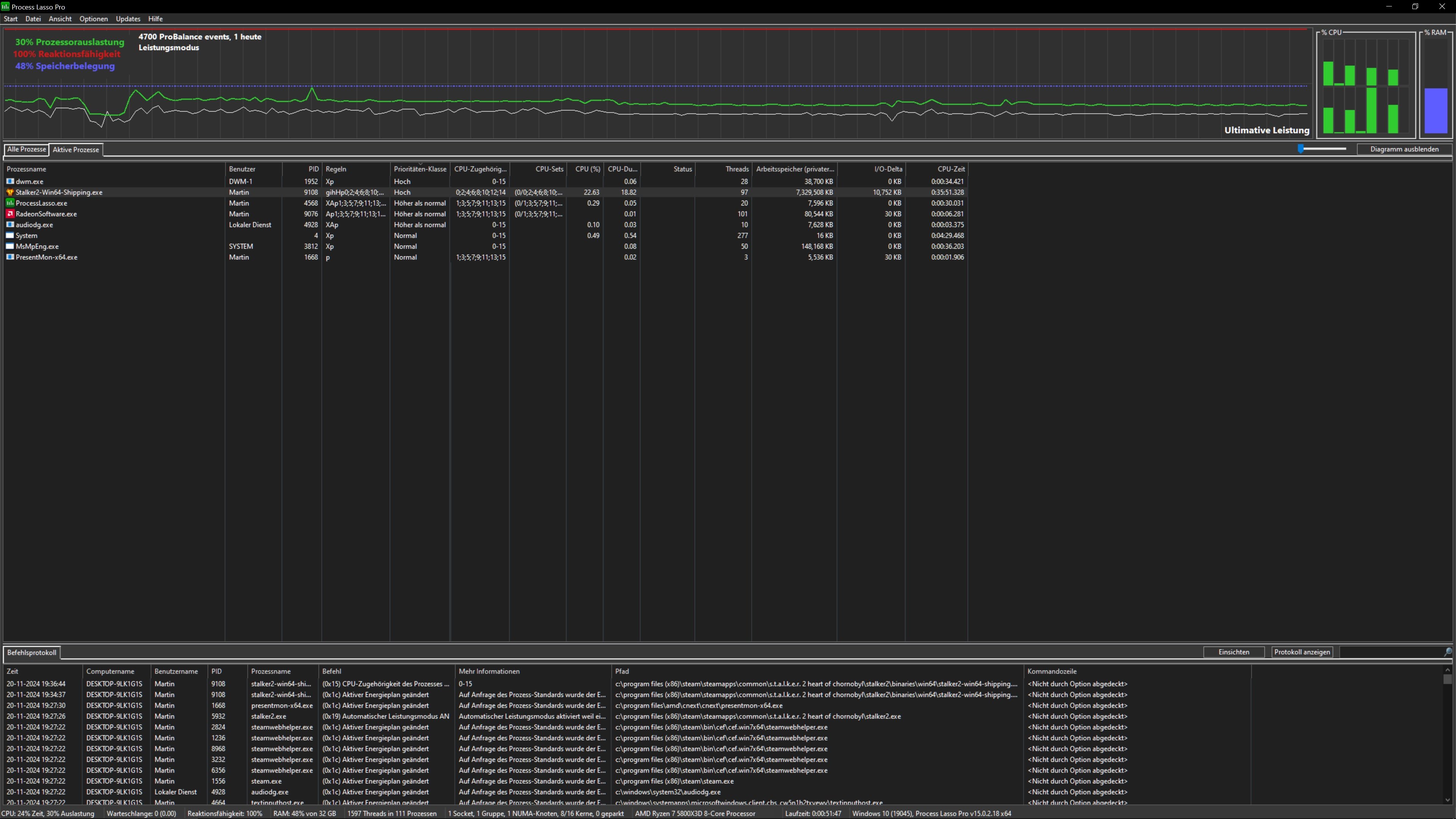
Task: Click 'Diagramm ausblenden' button
Action: click(x=1405, y=149)
